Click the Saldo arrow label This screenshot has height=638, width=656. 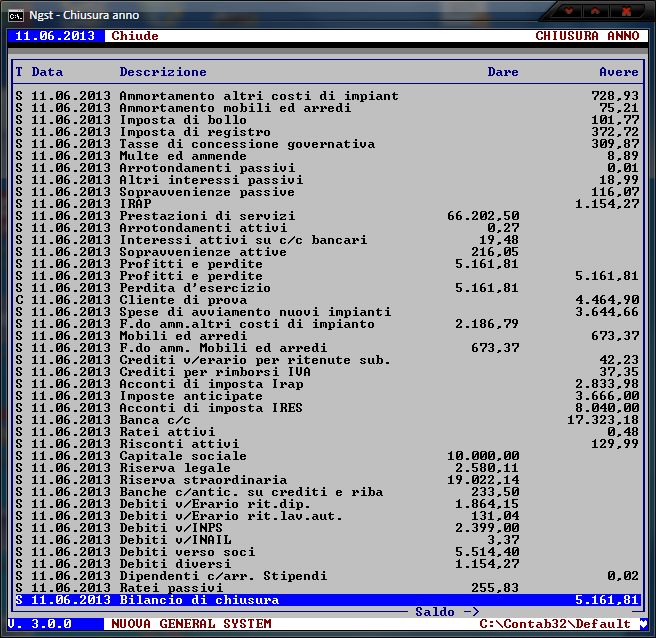(x=446, y=612)
